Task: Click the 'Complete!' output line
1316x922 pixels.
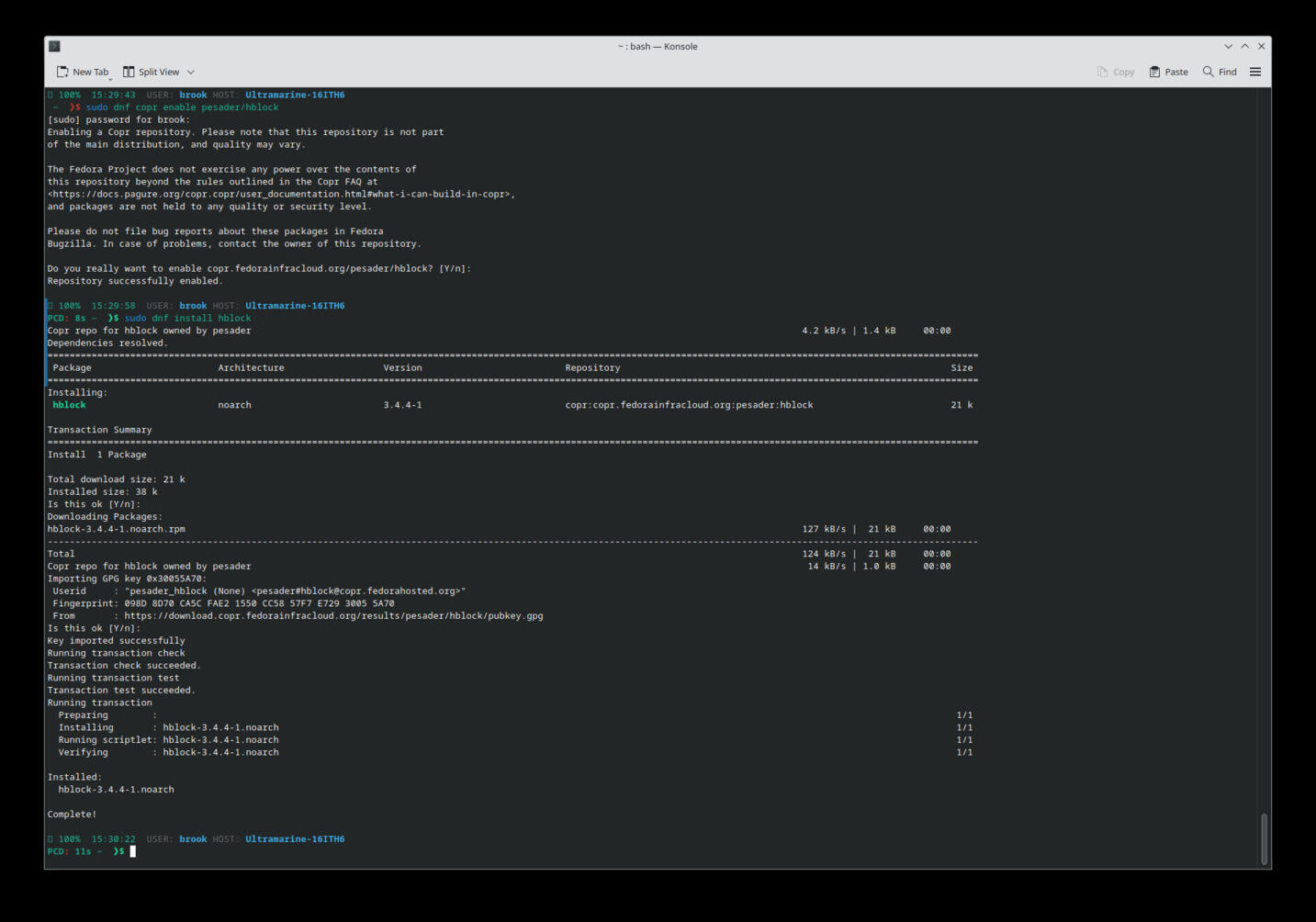Action: coord(72,814)
